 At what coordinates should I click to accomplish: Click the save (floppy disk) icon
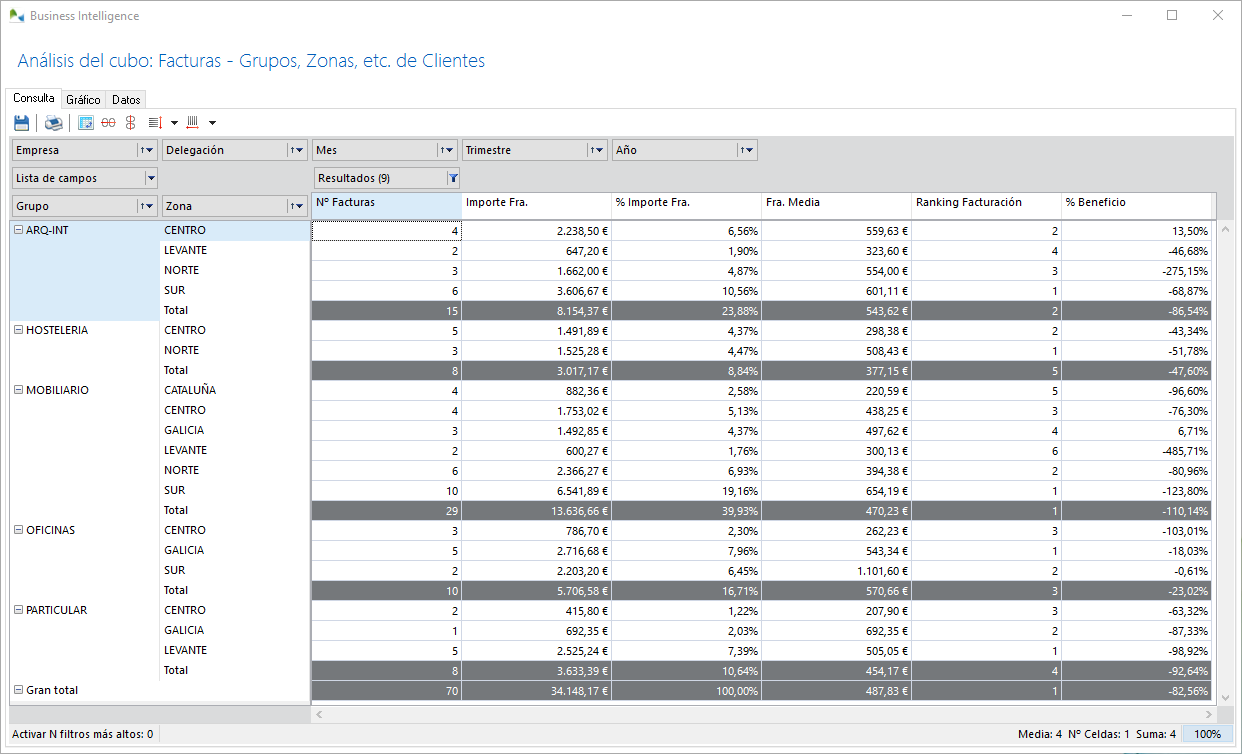pyautogui.click(x=21, y=123)
